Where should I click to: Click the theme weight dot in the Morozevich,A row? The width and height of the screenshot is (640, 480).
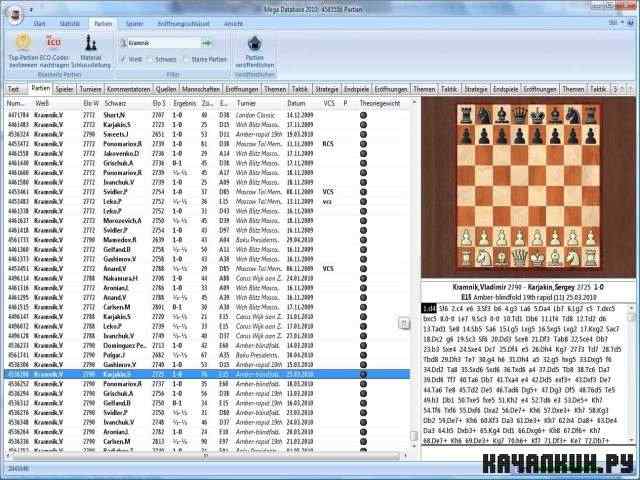click(x=363, y=221)
